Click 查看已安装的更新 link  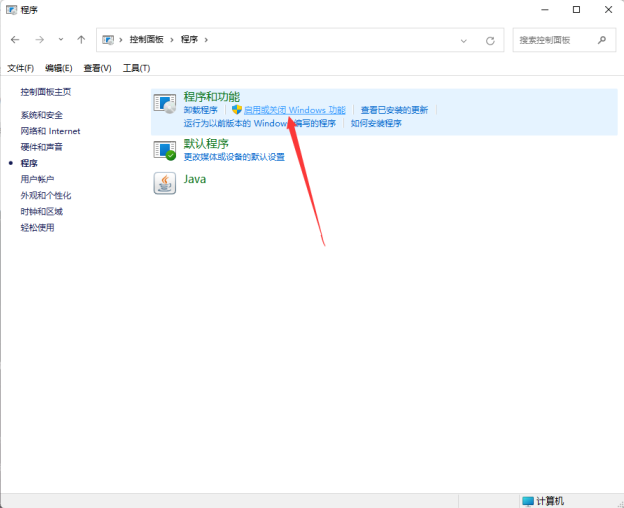(x=394, y=110)
